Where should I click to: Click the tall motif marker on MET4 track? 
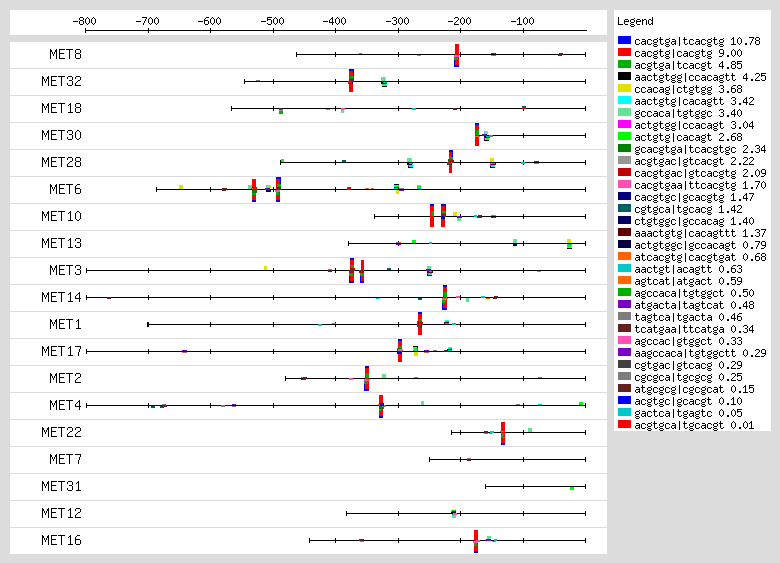click(381, 405)
